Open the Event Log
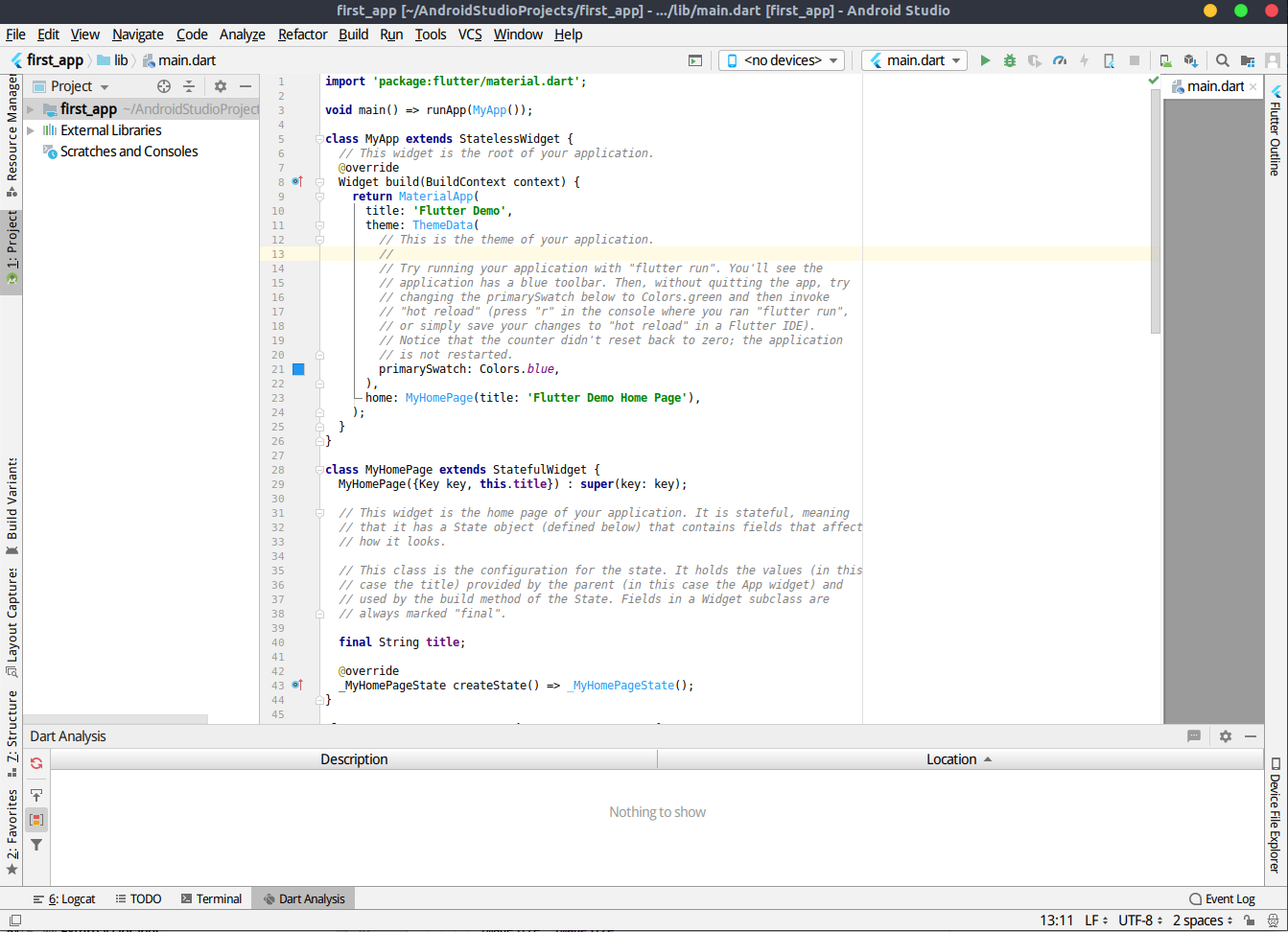The height and width of the screenshot is (932, 1288). tap(1223, 898)
